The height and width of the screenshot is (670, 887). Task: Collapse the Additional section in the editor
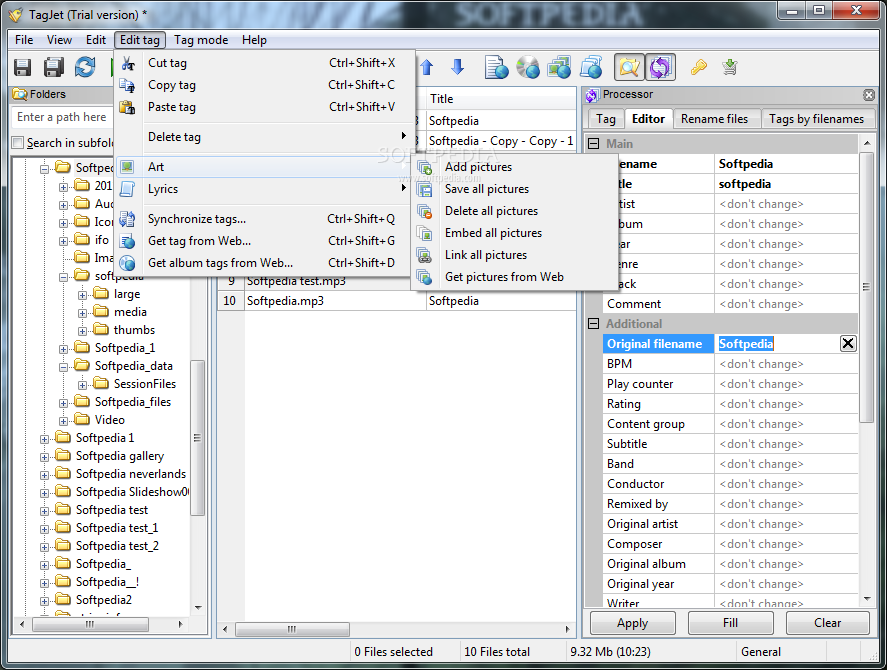point(593,324)
